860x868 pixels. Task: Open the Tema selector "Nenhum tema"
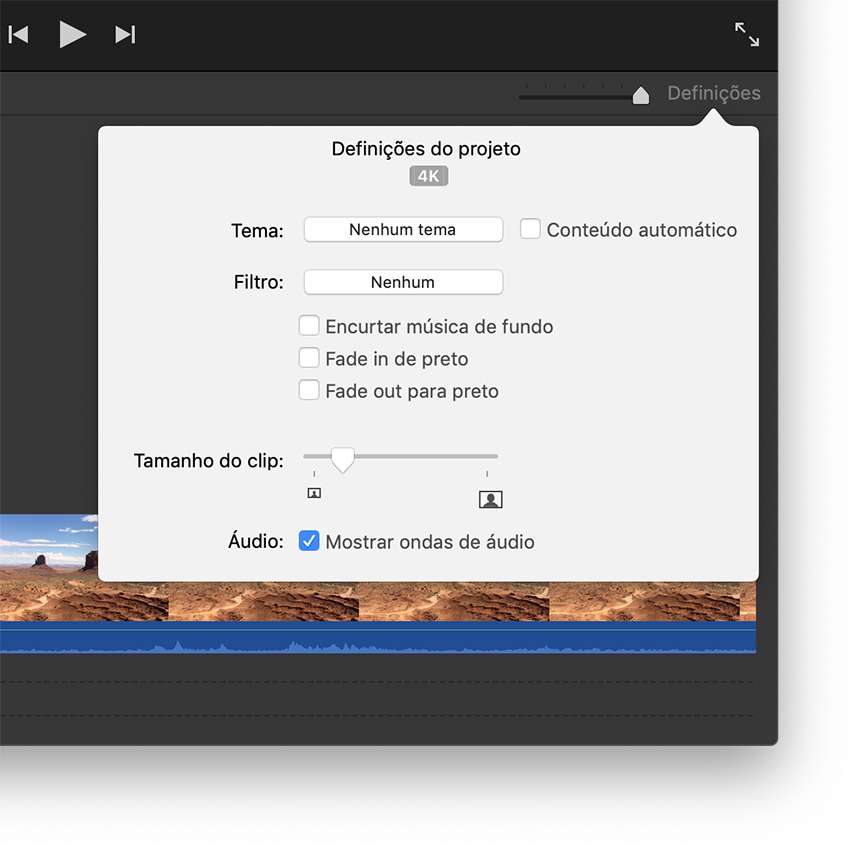pos(403,229)
